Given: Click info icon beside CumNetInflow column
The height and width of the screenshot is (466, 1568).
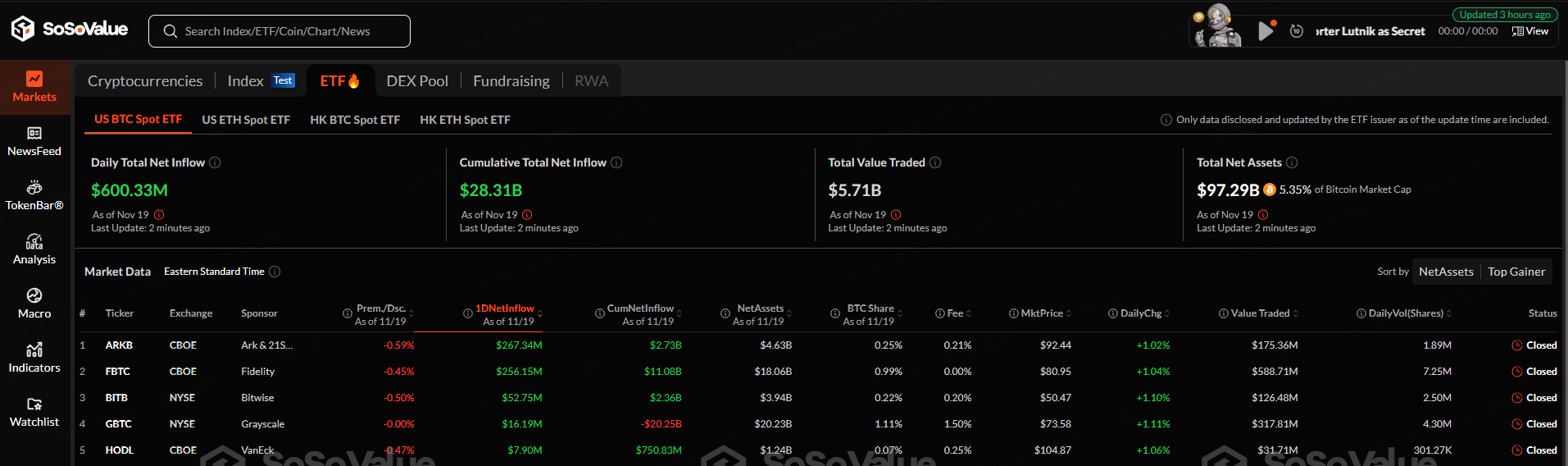Looking at the screenshot, I should tap(600, 313).
